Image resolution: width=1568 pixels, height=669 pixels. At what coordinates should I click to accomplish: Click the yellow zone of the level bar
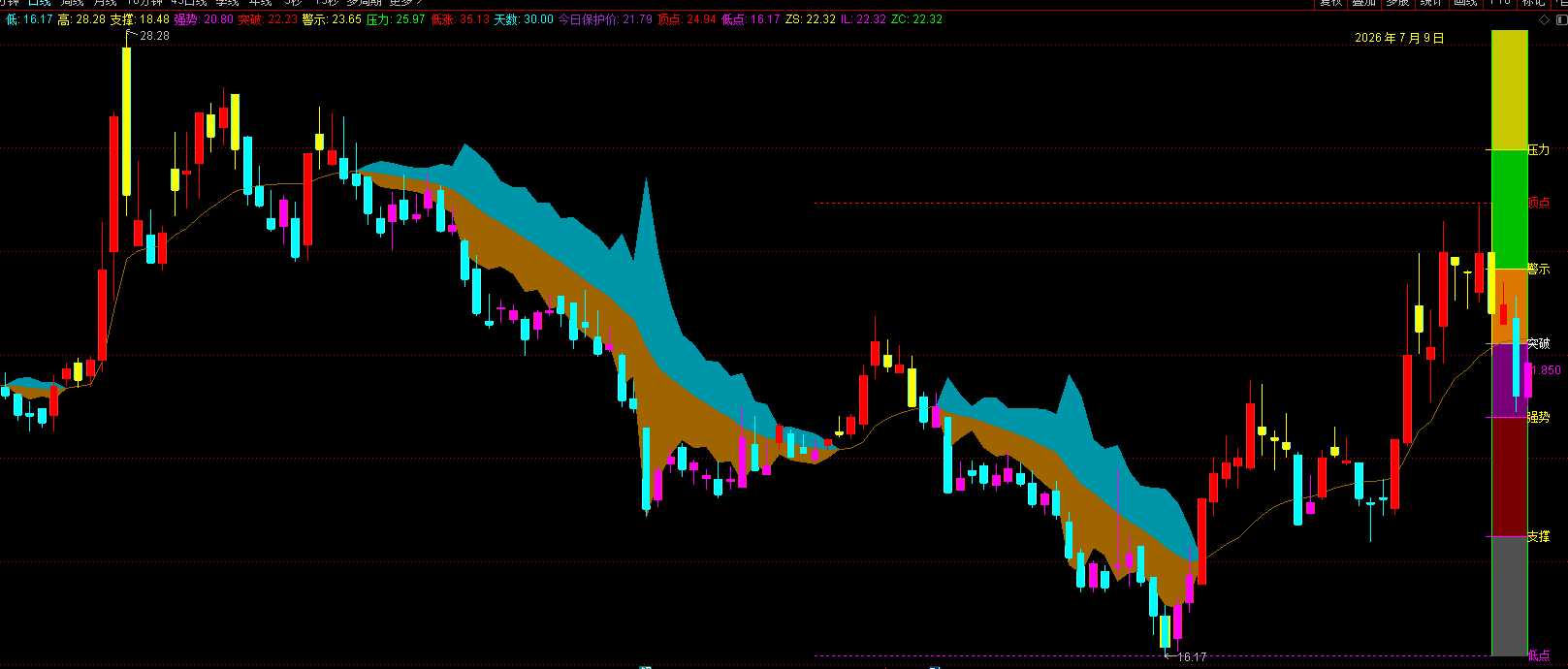tap(1509, 89)
